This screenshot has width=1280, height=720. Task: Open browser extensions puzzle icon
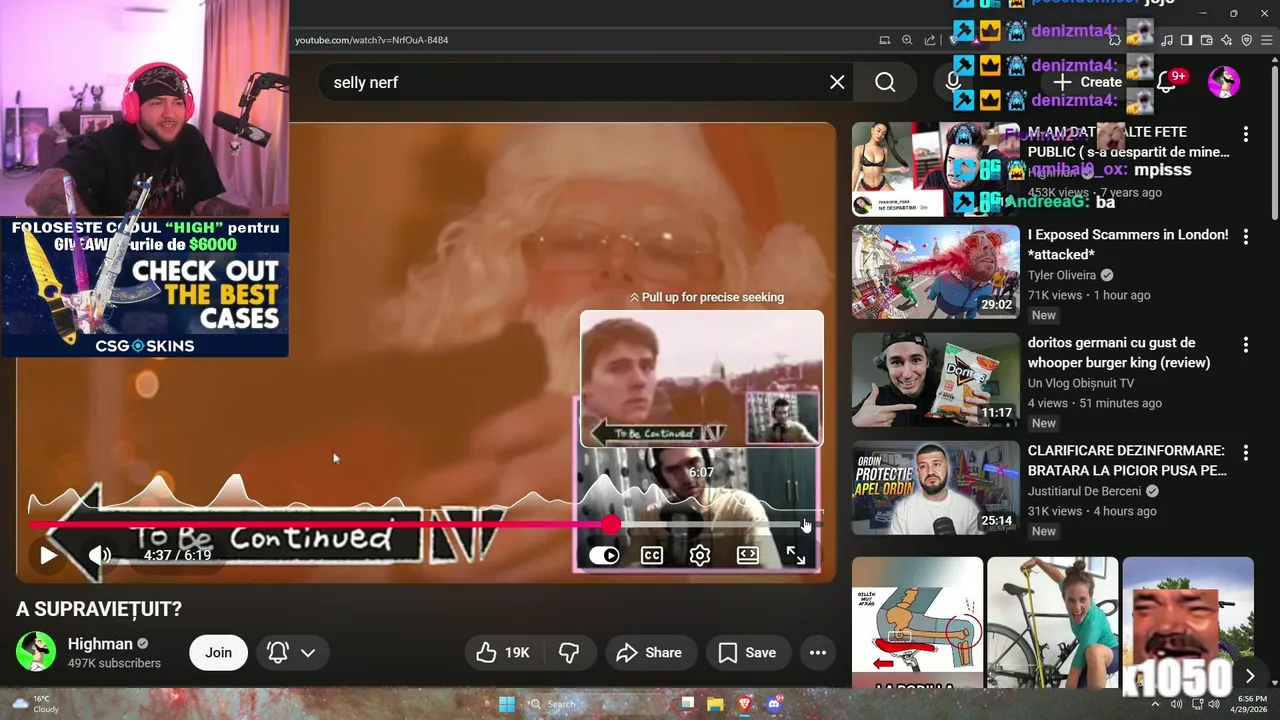(1114, 40)
